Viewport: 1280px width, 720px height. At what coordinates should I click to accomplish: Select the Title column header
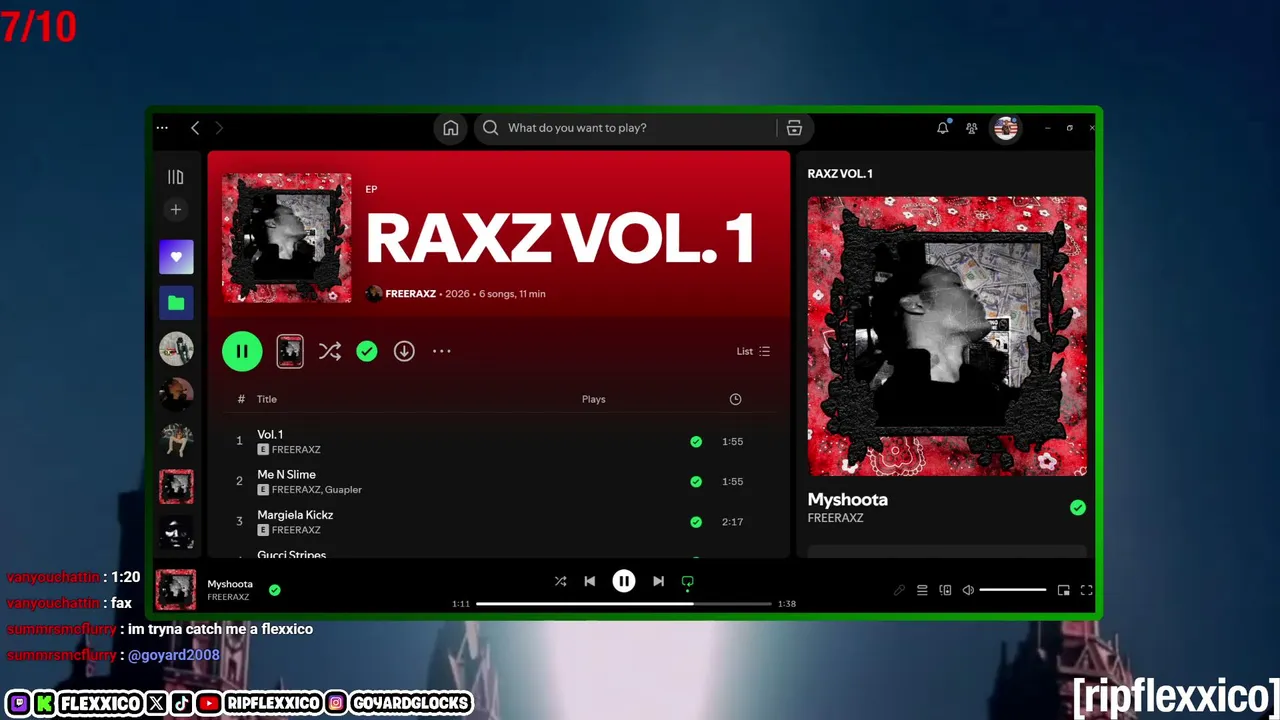pos(267,399)
